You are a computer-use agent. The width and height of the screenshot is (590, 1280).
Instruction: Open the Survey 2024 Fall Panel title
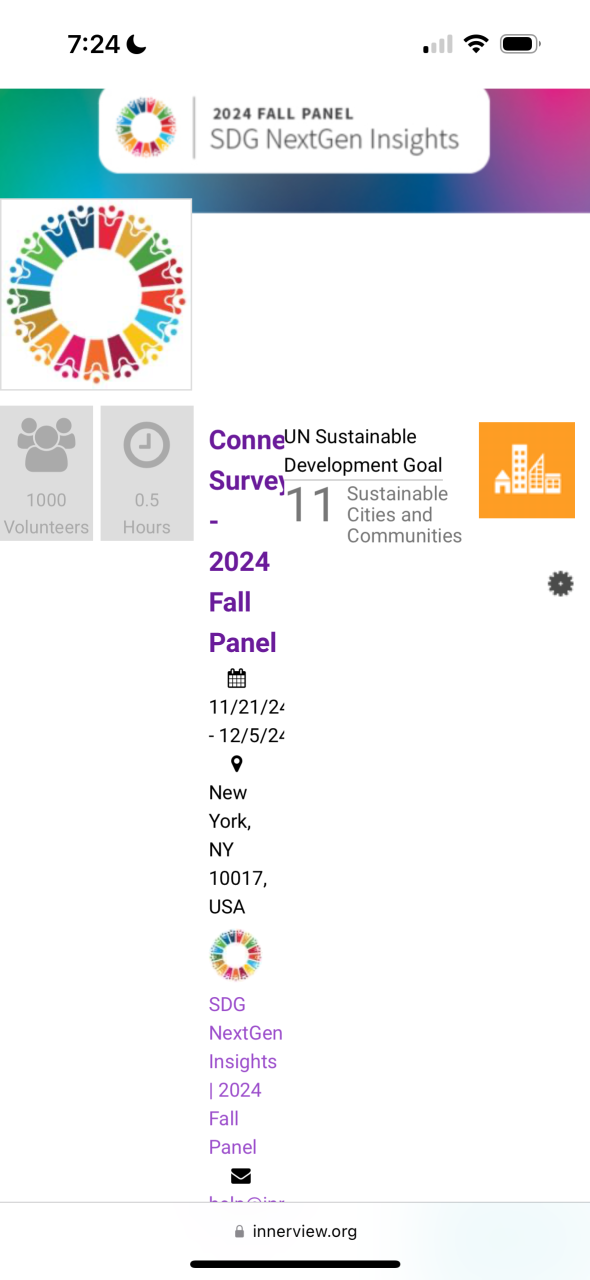[x=246, y=541]
